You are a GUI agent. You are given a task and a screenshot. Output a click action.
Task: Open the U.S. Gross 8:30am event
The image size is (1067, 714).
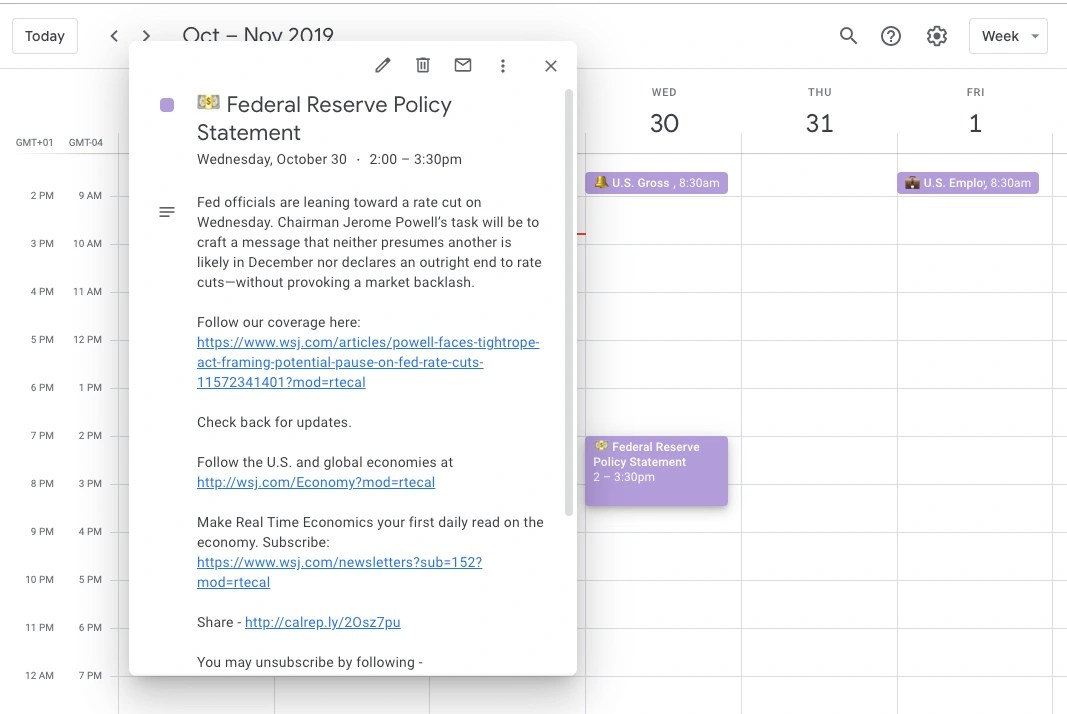657,183
